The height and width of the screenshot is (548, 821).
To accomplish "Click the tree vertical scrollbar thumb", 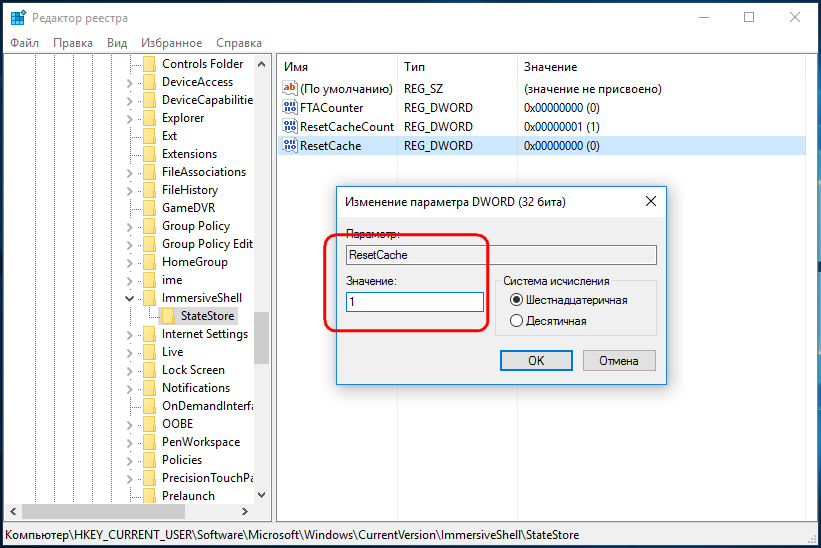I will click(261, 338).
